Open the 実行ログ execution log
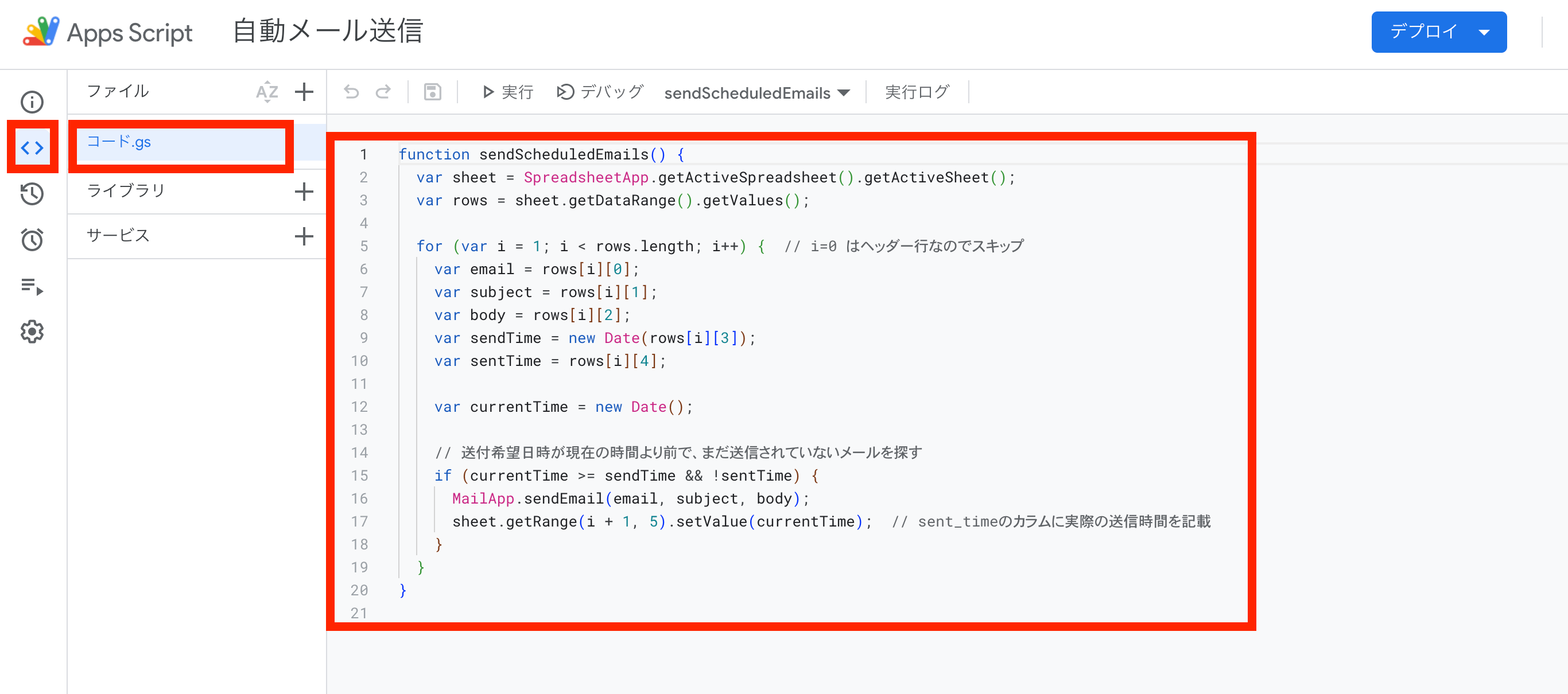The image size is (1568, 694). (x=917, y=92)
